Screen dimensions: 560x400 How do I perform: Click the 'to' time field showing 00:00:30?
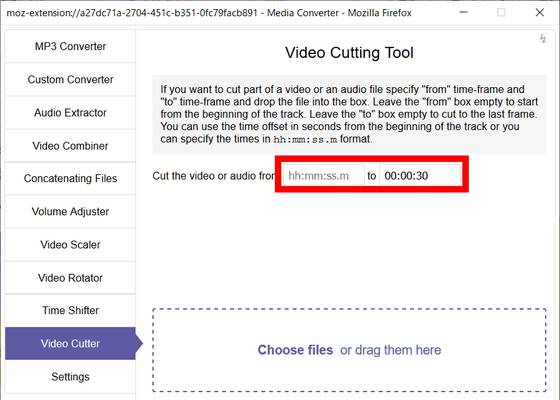(x=420, y=175)
